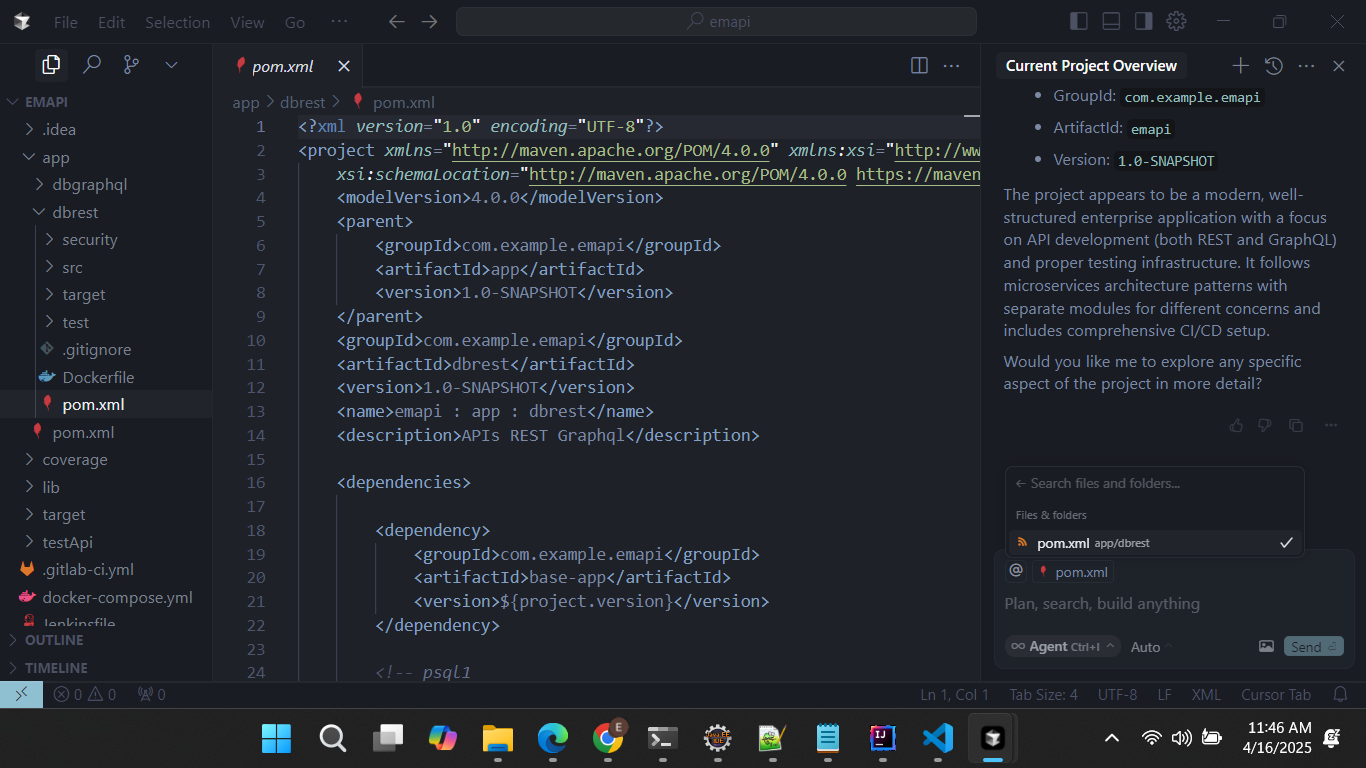Open the Selection menu
The width and height of the screenshot is (1366, 768).
tap(178, 22)
